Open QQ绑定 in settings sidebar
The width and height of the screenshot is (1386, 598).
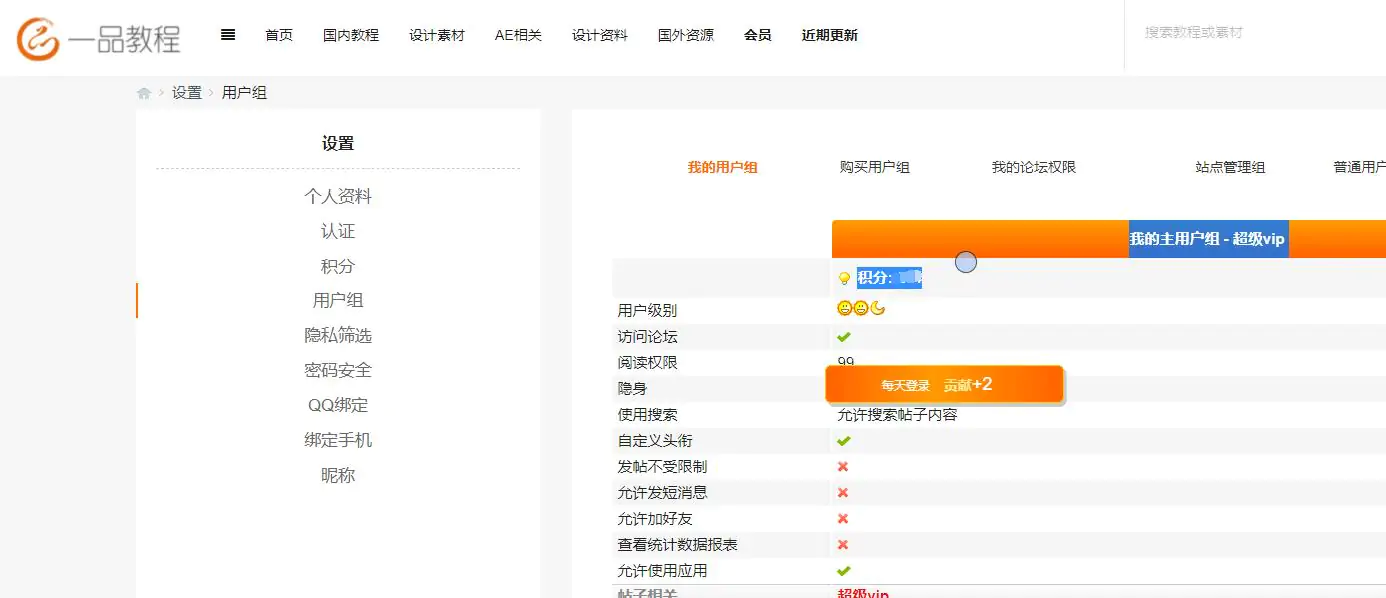338,405
